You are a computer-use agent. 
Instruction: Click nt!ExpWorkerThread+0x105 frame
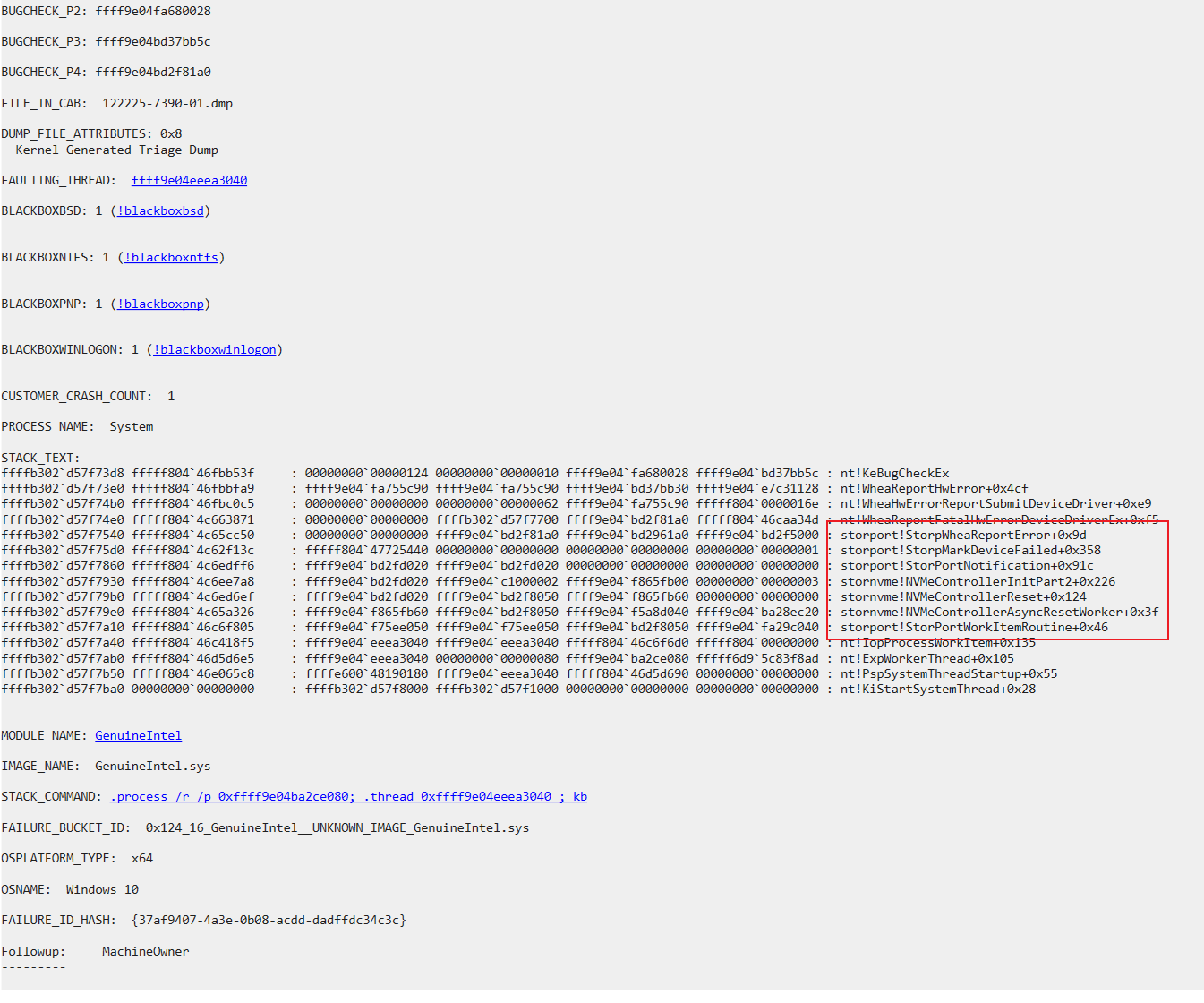[926, 658]
